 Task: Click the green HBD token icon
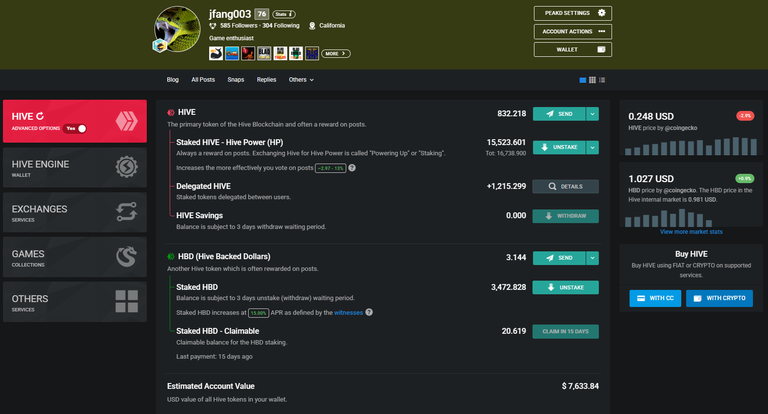pyautogui.click(x=170, y=256)
